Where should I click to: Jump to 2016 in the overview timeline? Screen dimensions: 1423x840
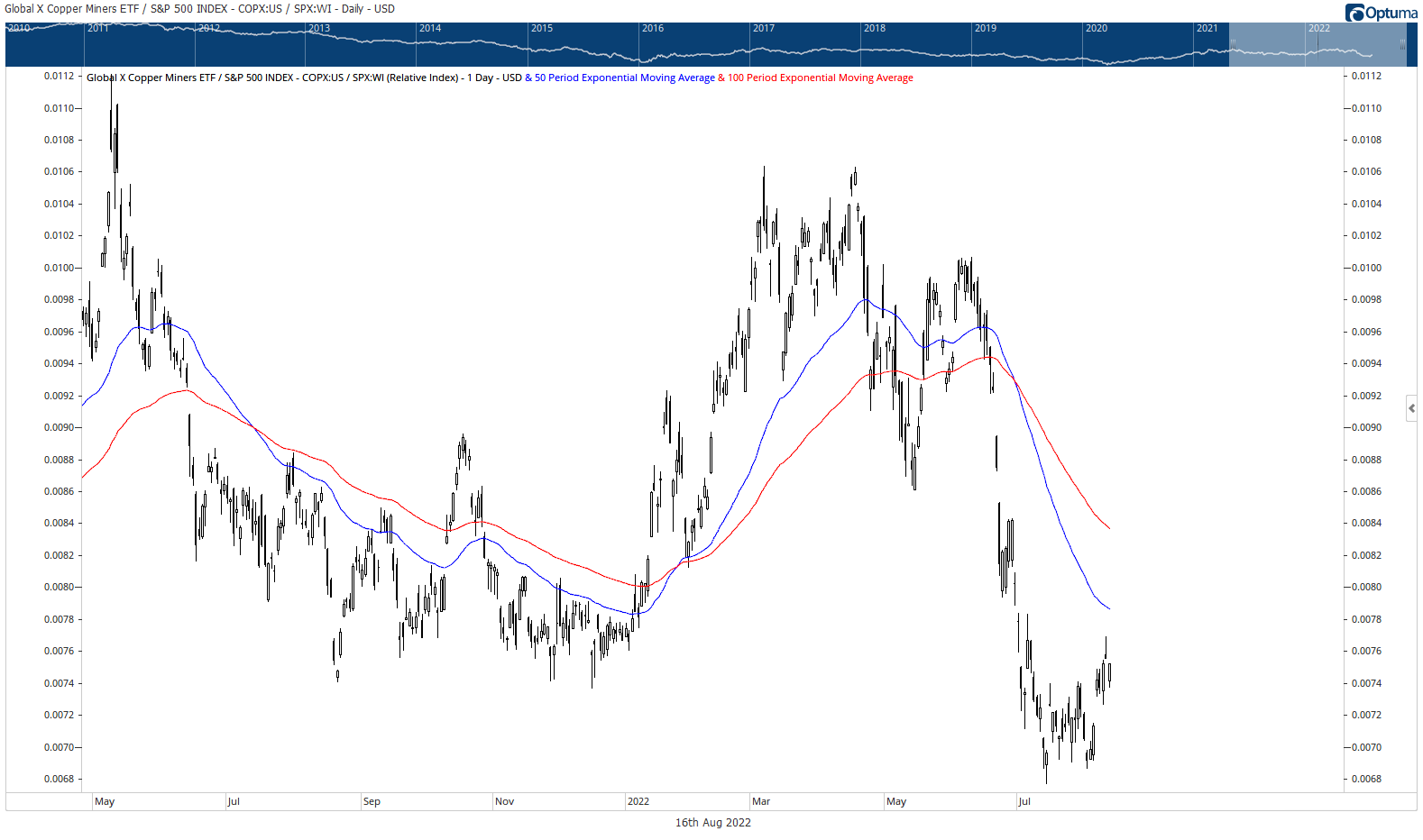point(653,28)
